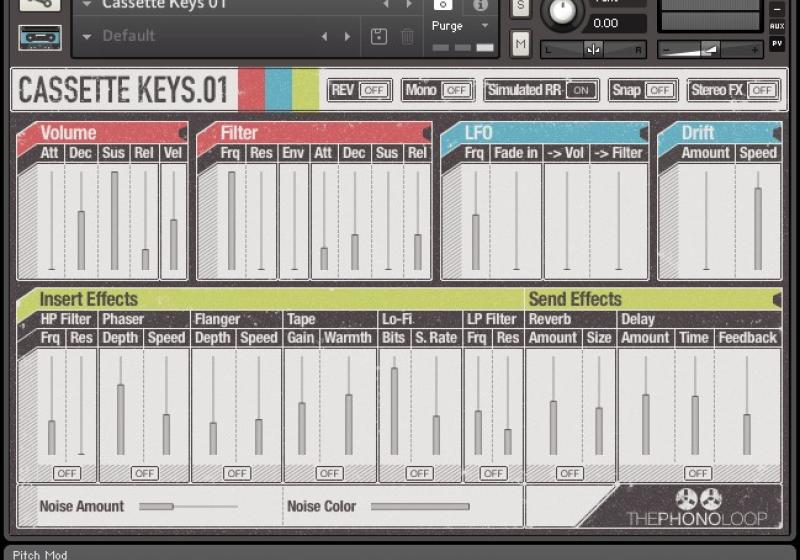The width and height of the screenshot is (800, 560).
Task: Turn on the Phaser OFF button
Action: pyautogui.click(x=144, y=473)
